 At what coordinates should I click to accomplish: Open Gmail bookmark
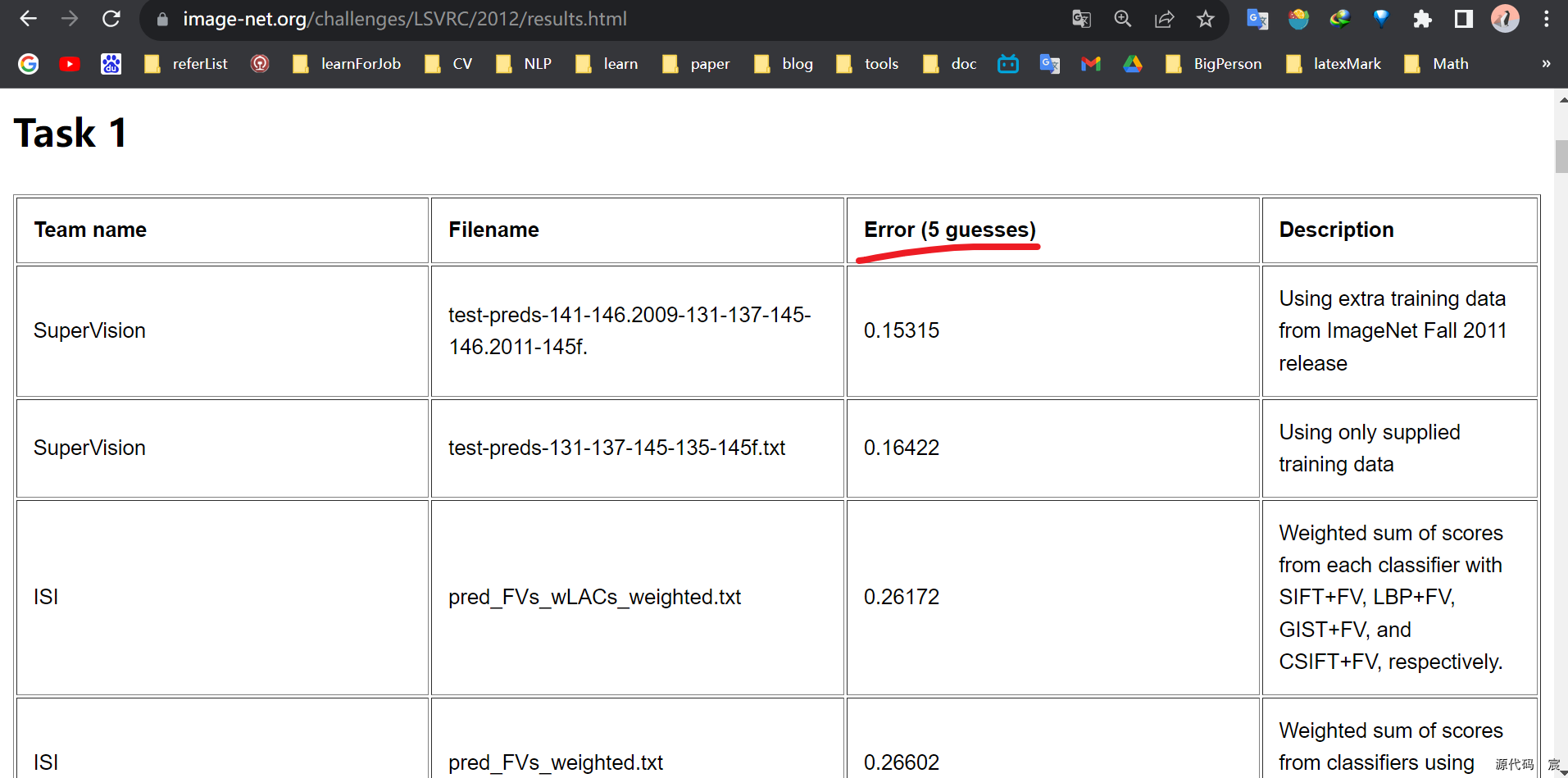(1091, 64)
